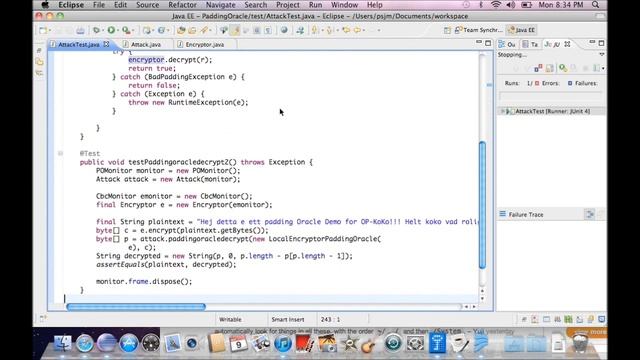Viewport: 640px width, 360px height.
Task: Click the Run External Tools icon
Action: tap(126, 30)
